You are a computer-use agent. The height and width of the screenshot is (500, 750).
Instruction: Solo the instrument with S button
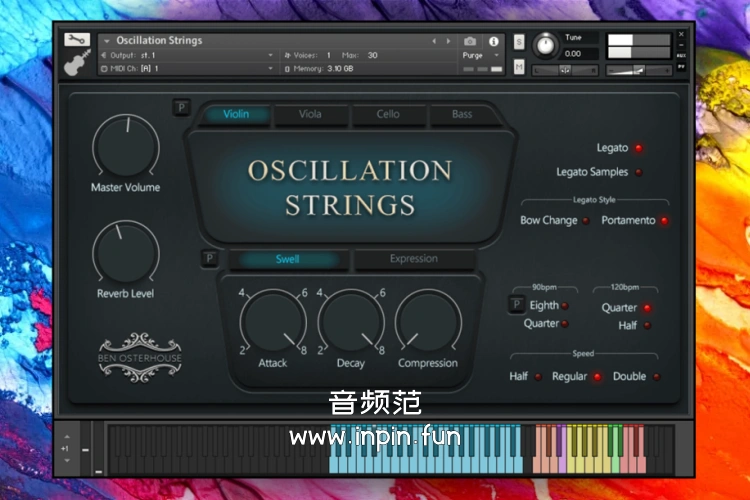point(519,42)
